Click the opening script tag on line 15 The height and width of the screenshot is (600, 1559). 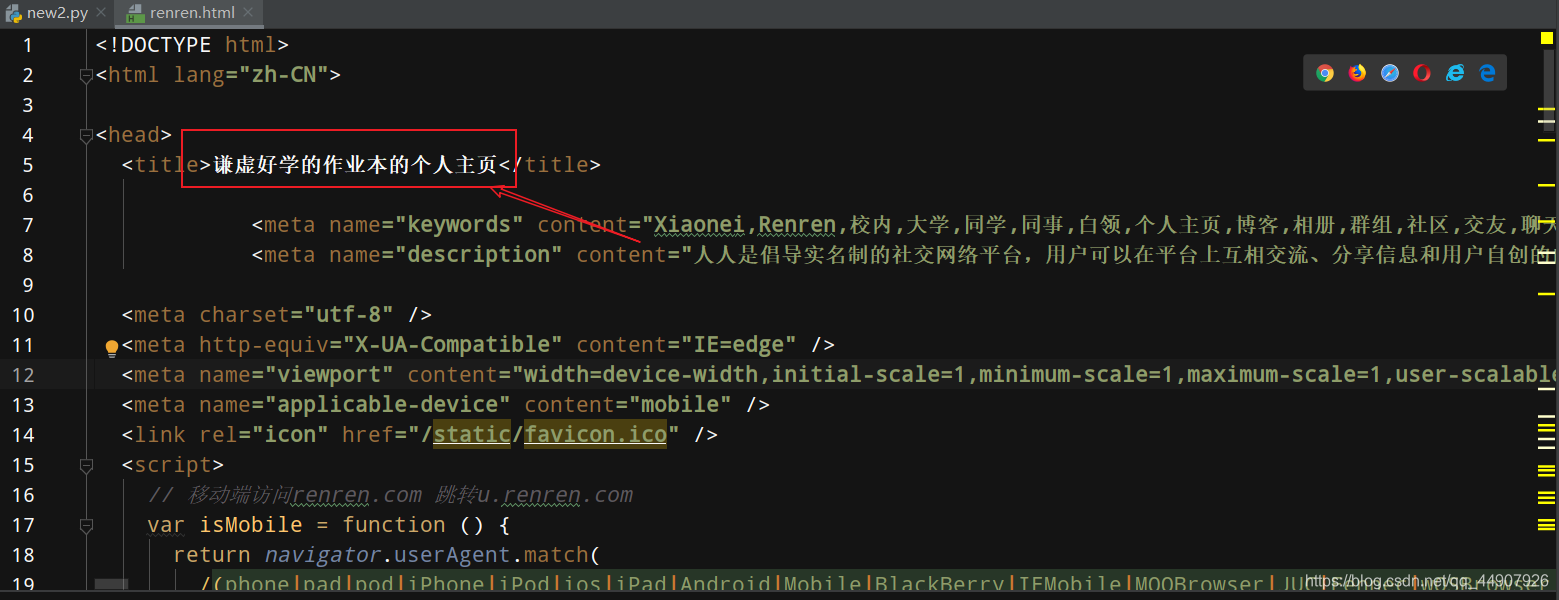(173, 465)
